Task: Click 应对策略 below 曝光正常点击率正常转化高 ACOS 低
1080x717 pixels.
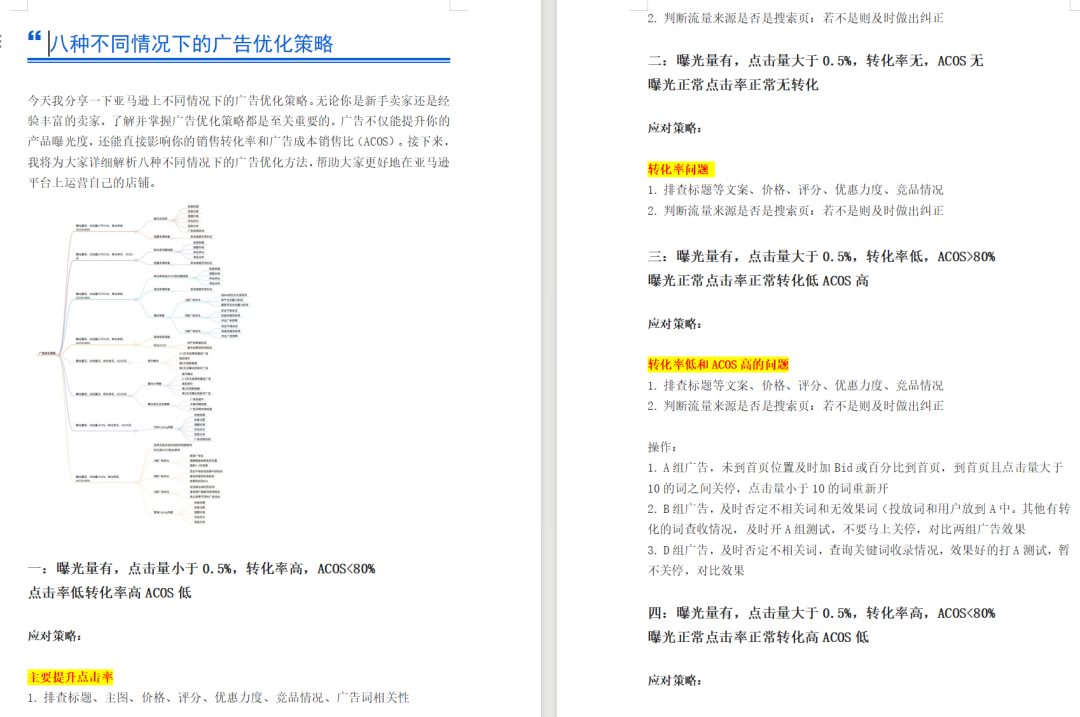Action: click(674, 680)
